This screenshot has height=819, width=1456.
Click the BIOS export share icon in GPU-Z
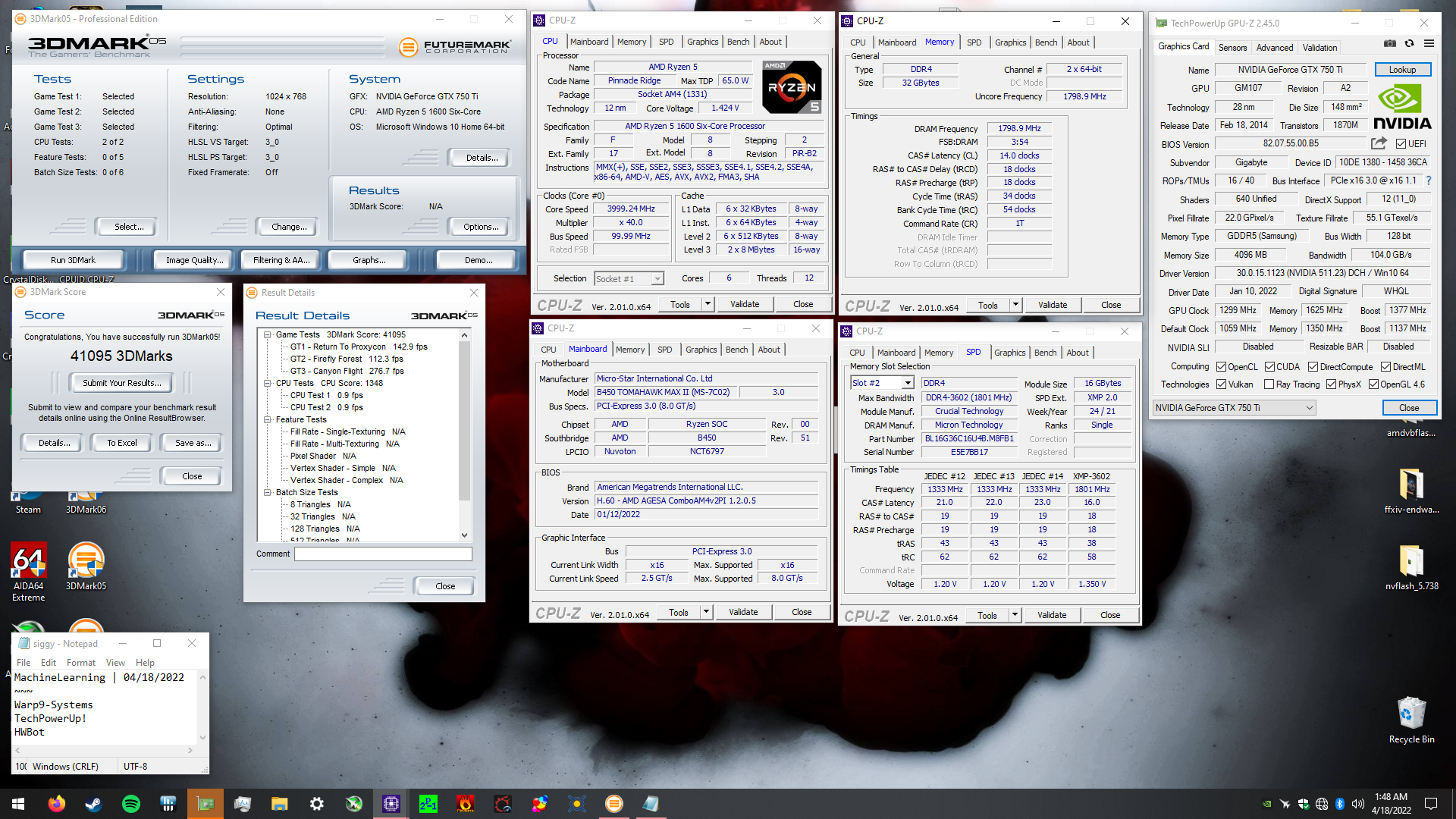pyautogui.click(x=1379, y=143)
